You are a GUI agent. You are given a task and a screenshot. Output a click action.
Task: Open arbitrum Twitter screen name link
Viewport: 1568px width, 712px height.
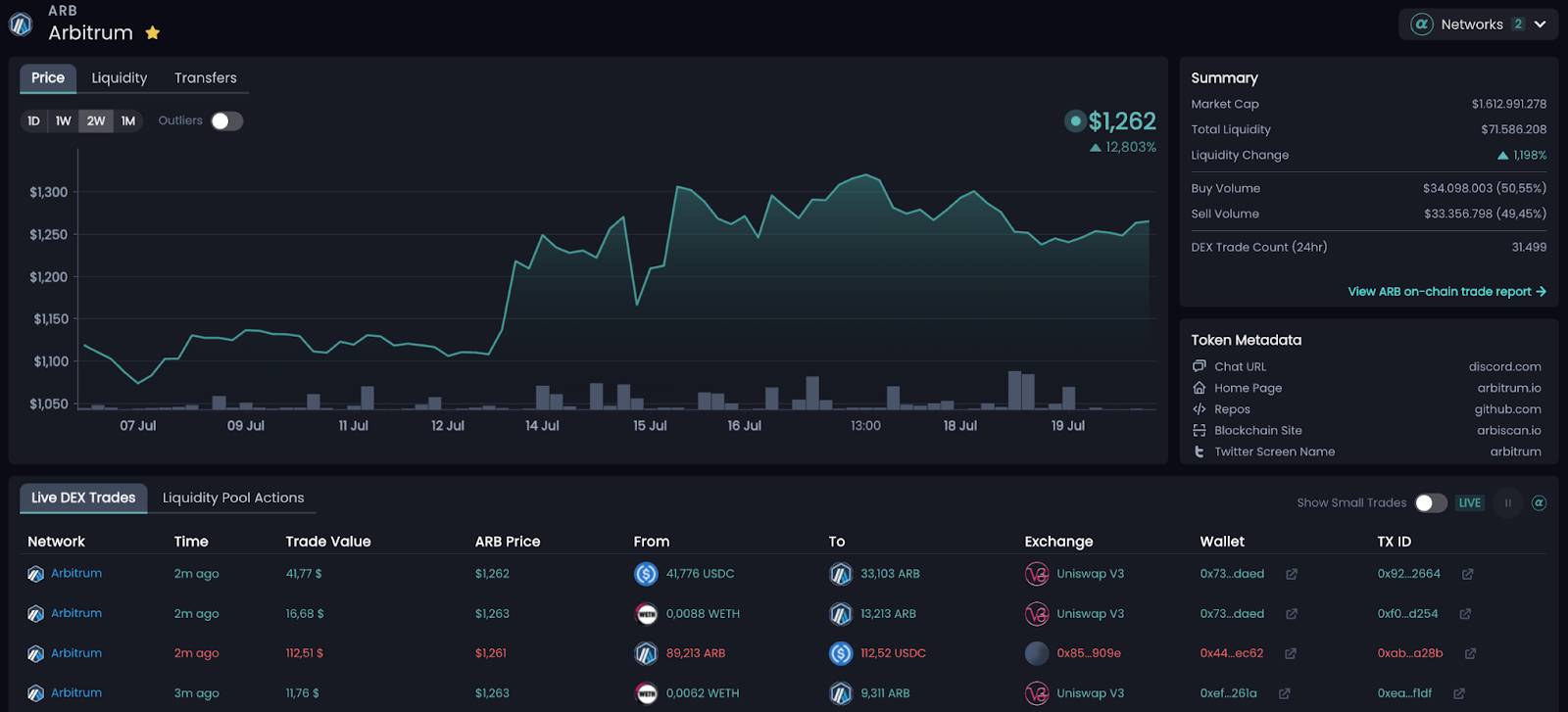[1515, 451]
